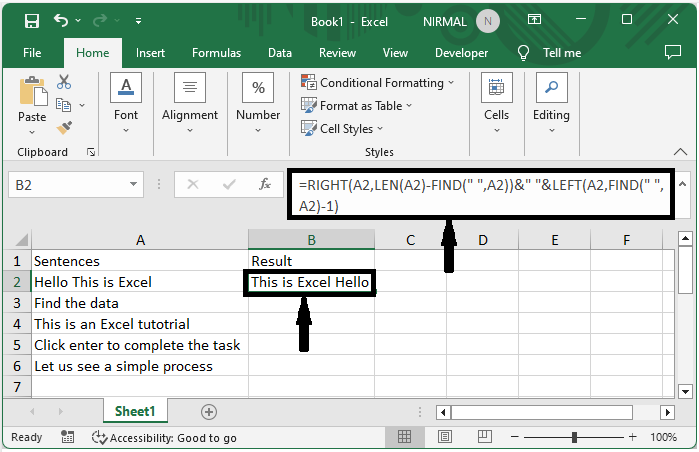
Task: Click cell 'Click enter to complete the task'
Action: pyautogui.click(x=140, y=345)
